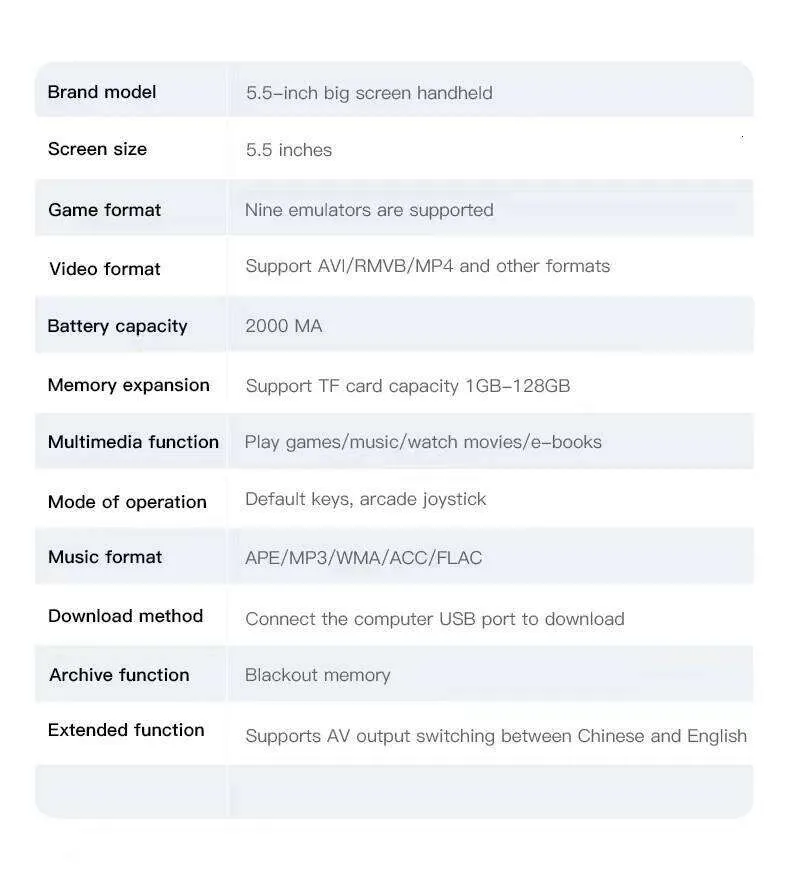Click the Memory expansion label
Viewport: 790px width, 891px height.
coord(128,385)
